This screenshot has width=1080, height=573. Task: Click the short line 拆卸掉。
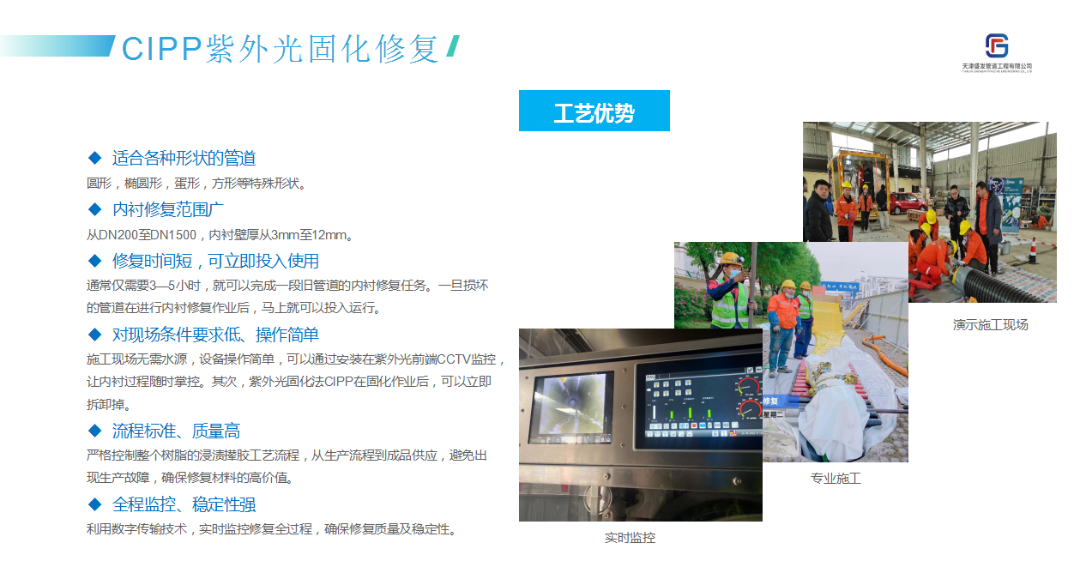[109, 404]
